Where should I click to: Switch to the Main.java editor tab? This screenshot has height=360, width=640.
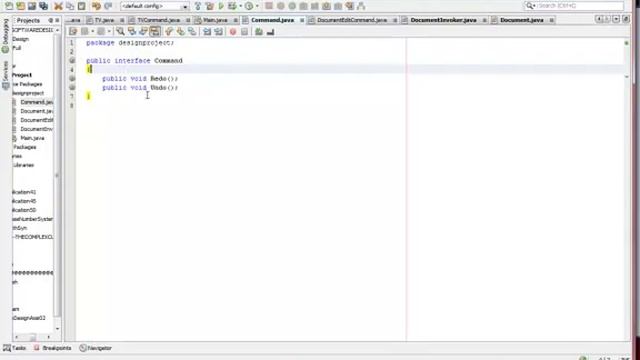point(215,20)
